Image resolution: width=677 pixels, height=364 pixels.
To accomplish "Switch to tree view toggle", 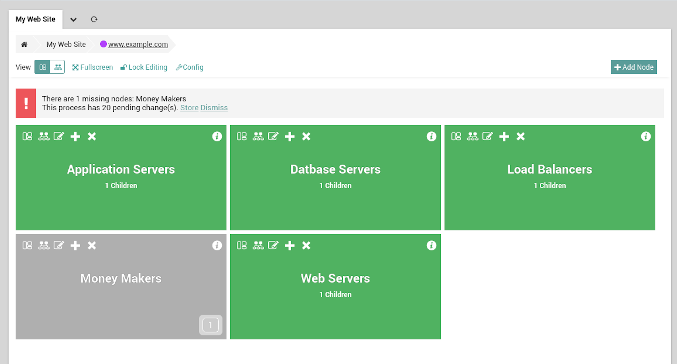I will pos(57,67).
